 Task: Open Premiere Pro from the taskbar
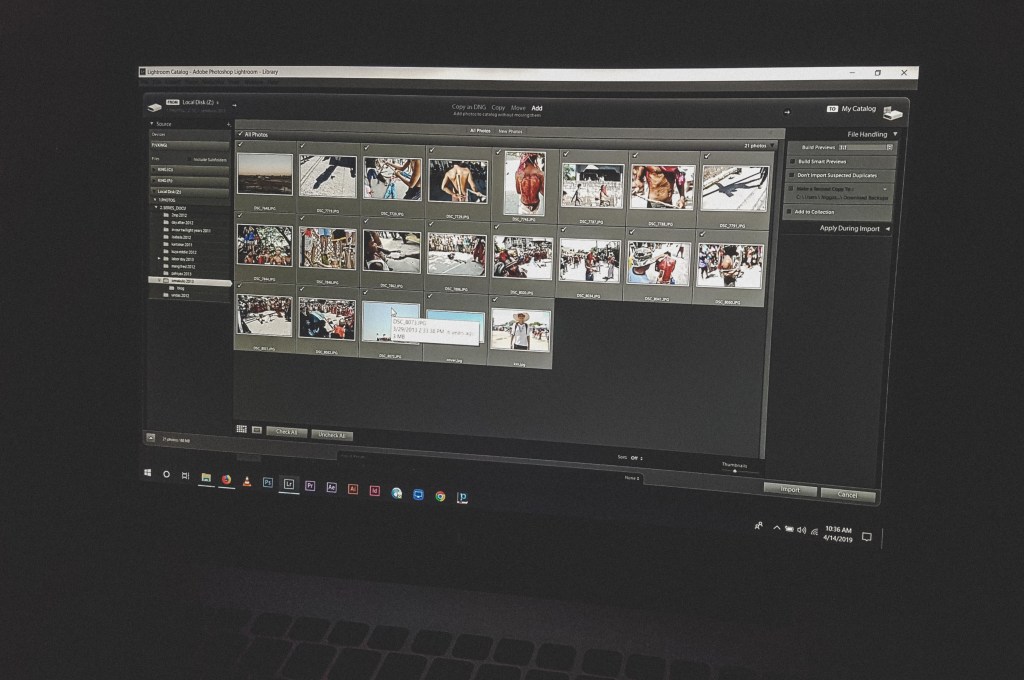point(310,485)
